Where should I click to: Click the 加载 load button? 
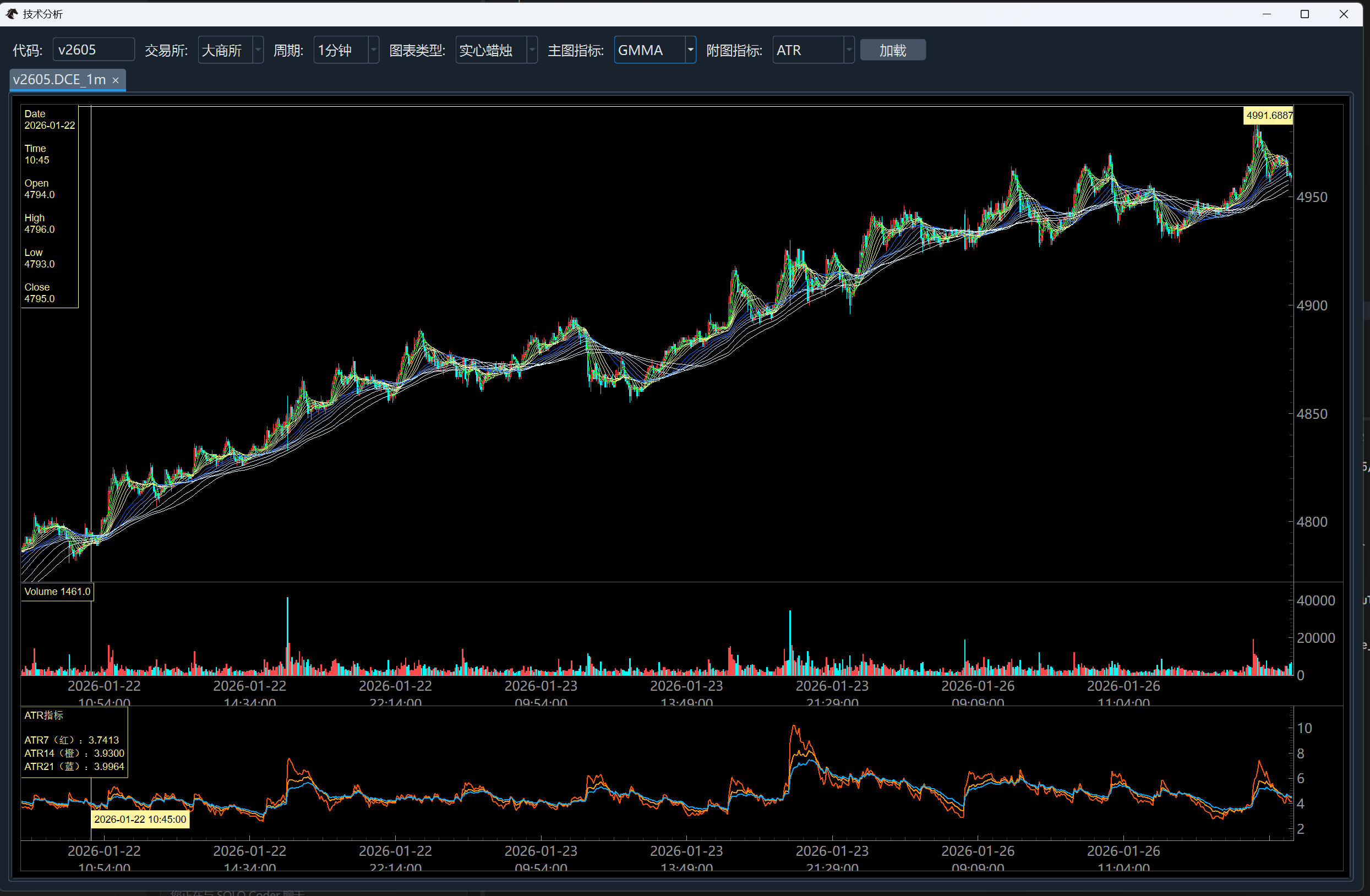(x=892, y=50)
